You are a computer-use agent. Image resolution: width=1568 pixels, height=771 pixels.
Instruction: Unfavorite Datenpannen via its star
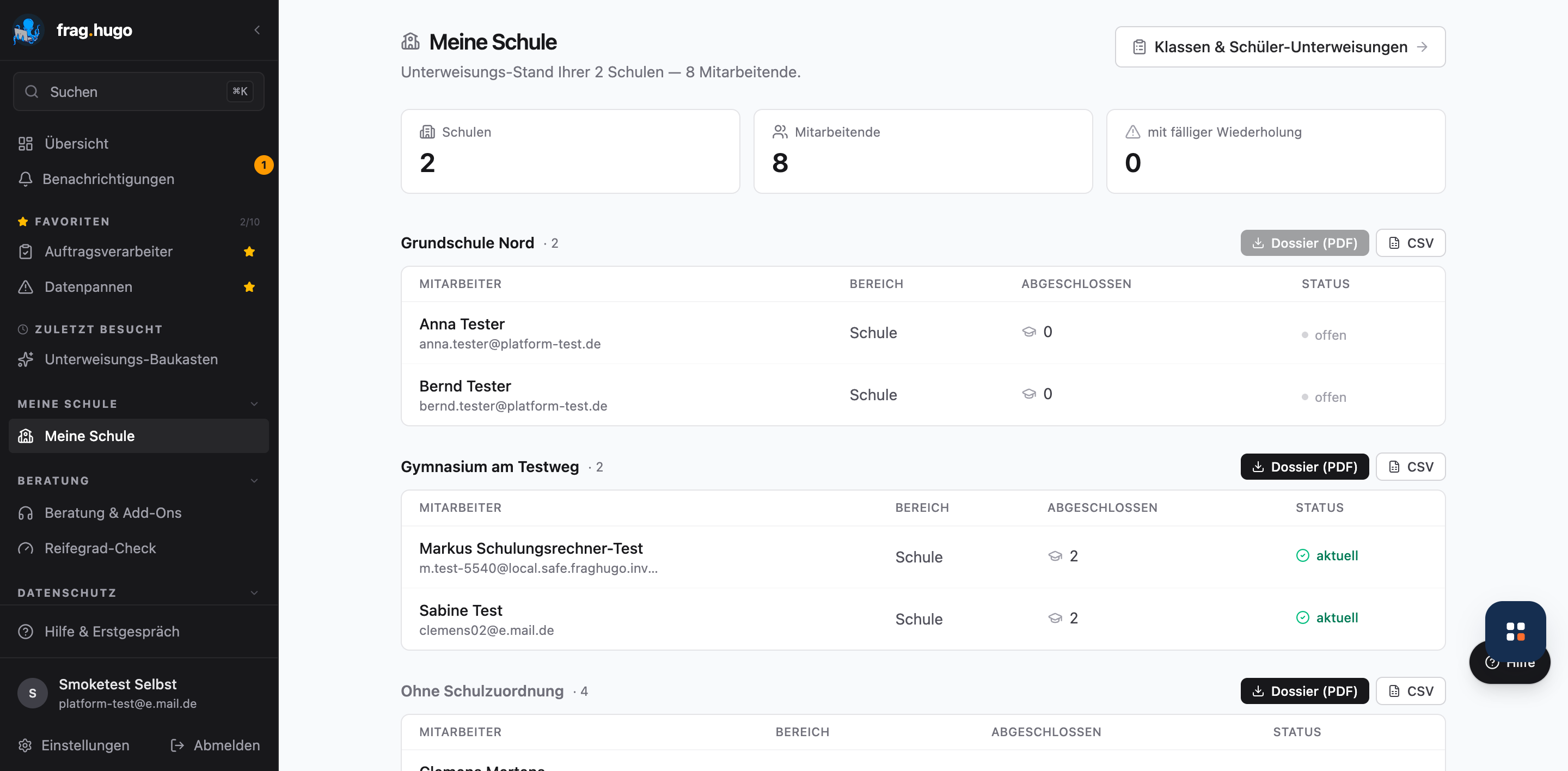click(x=249, y=286)
